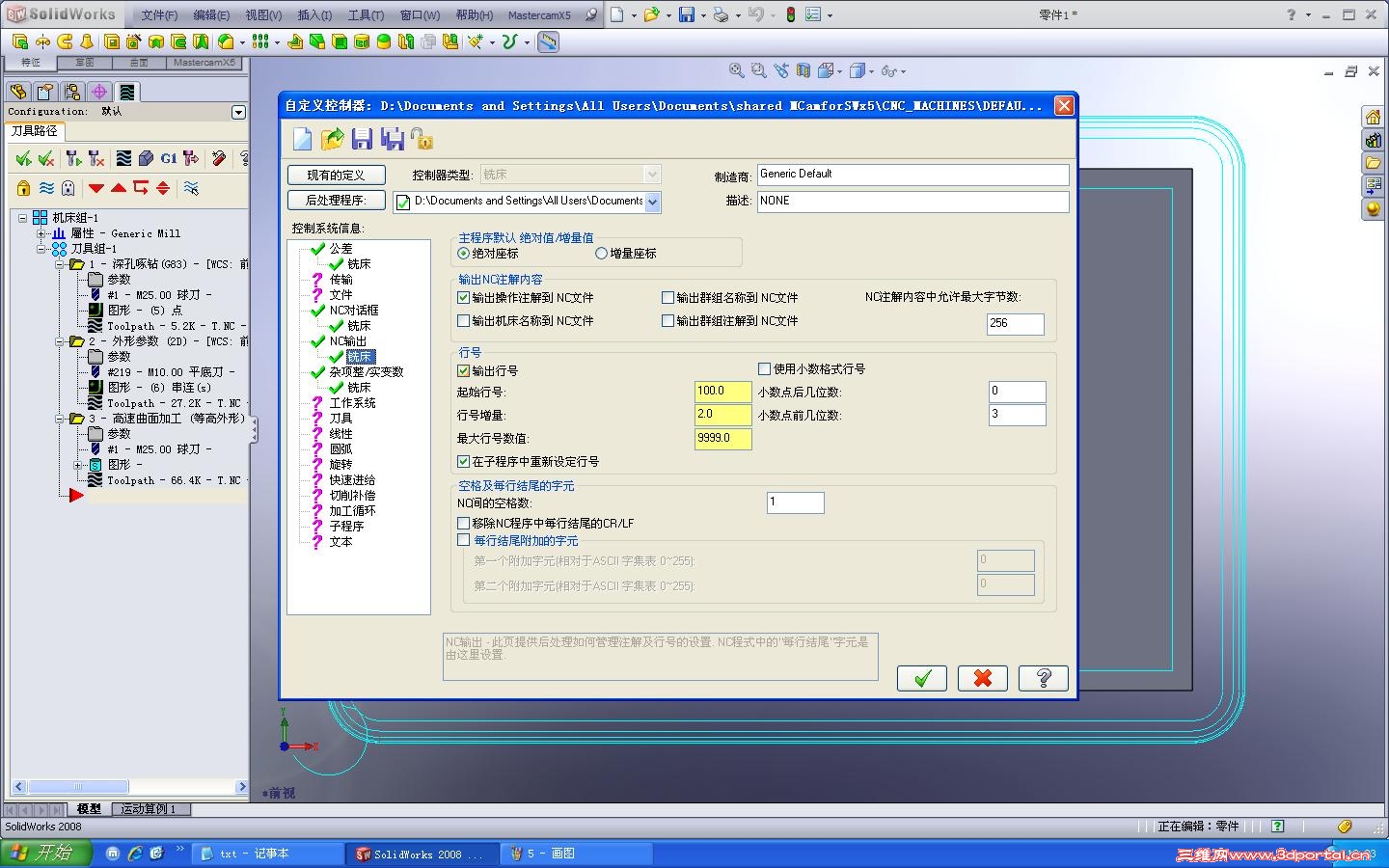Click the save disk icon in top toolbar

(x=686, y=14)
